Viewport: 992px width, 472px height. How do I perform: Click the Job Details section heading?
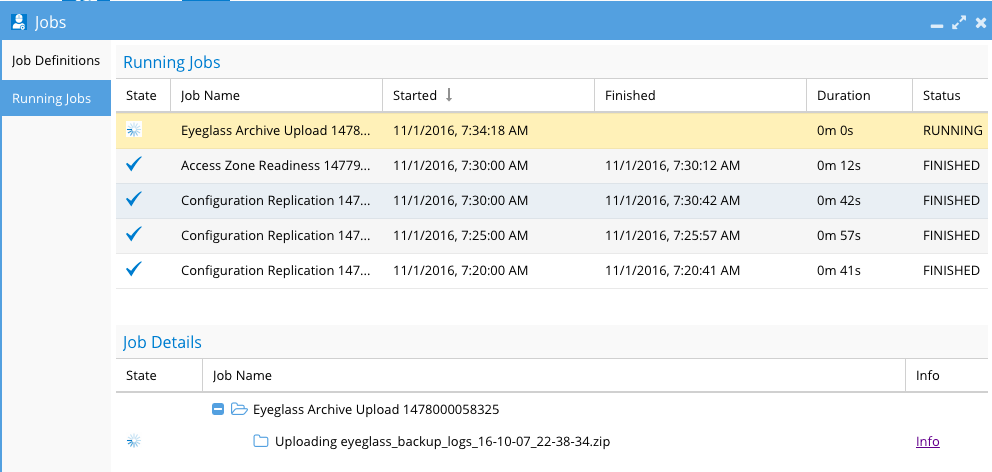(162, 342)
